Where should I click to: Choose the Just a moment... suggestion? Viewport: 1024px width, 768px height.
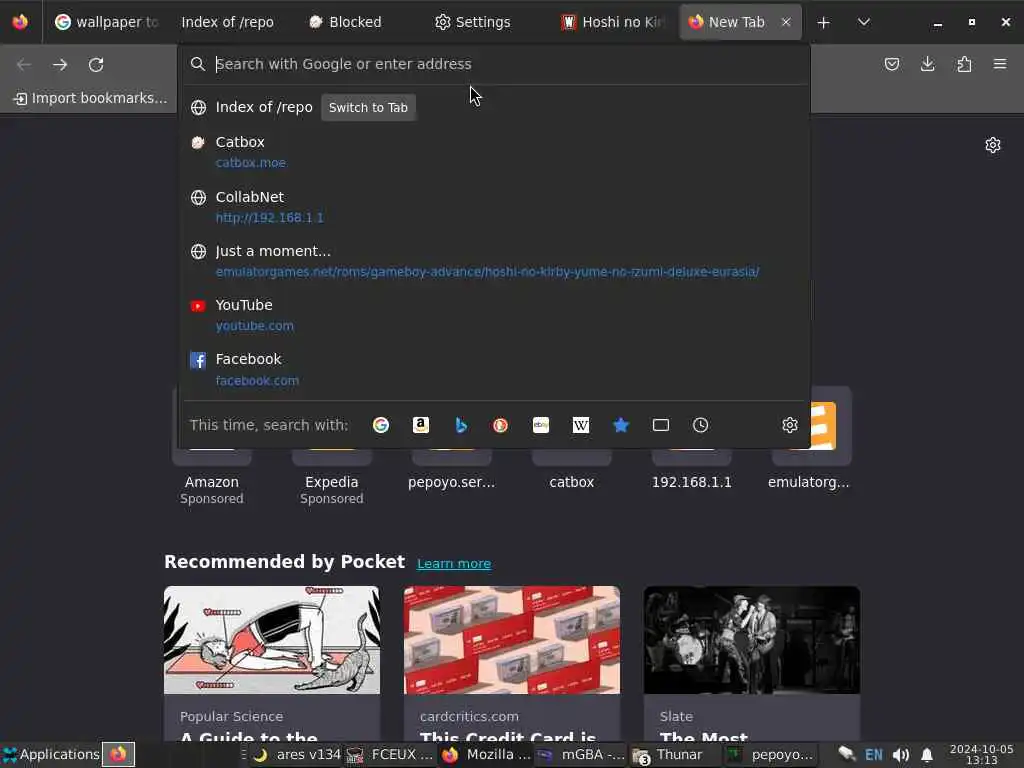[494, 261]
